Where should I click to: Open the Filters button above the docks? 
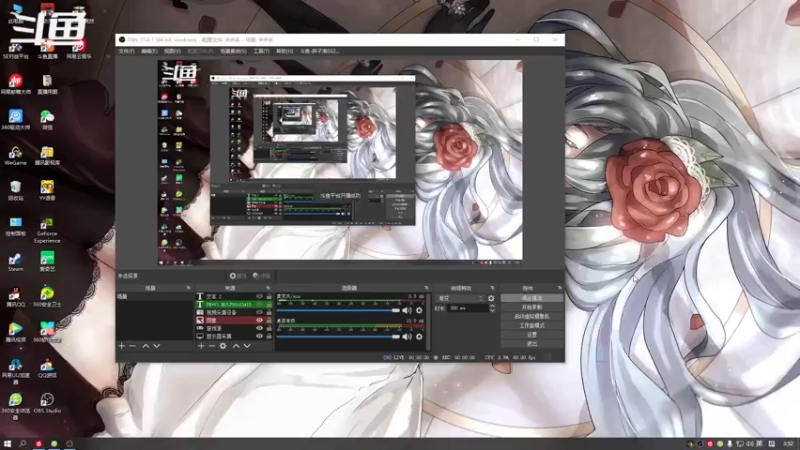(x=261, y=276)
